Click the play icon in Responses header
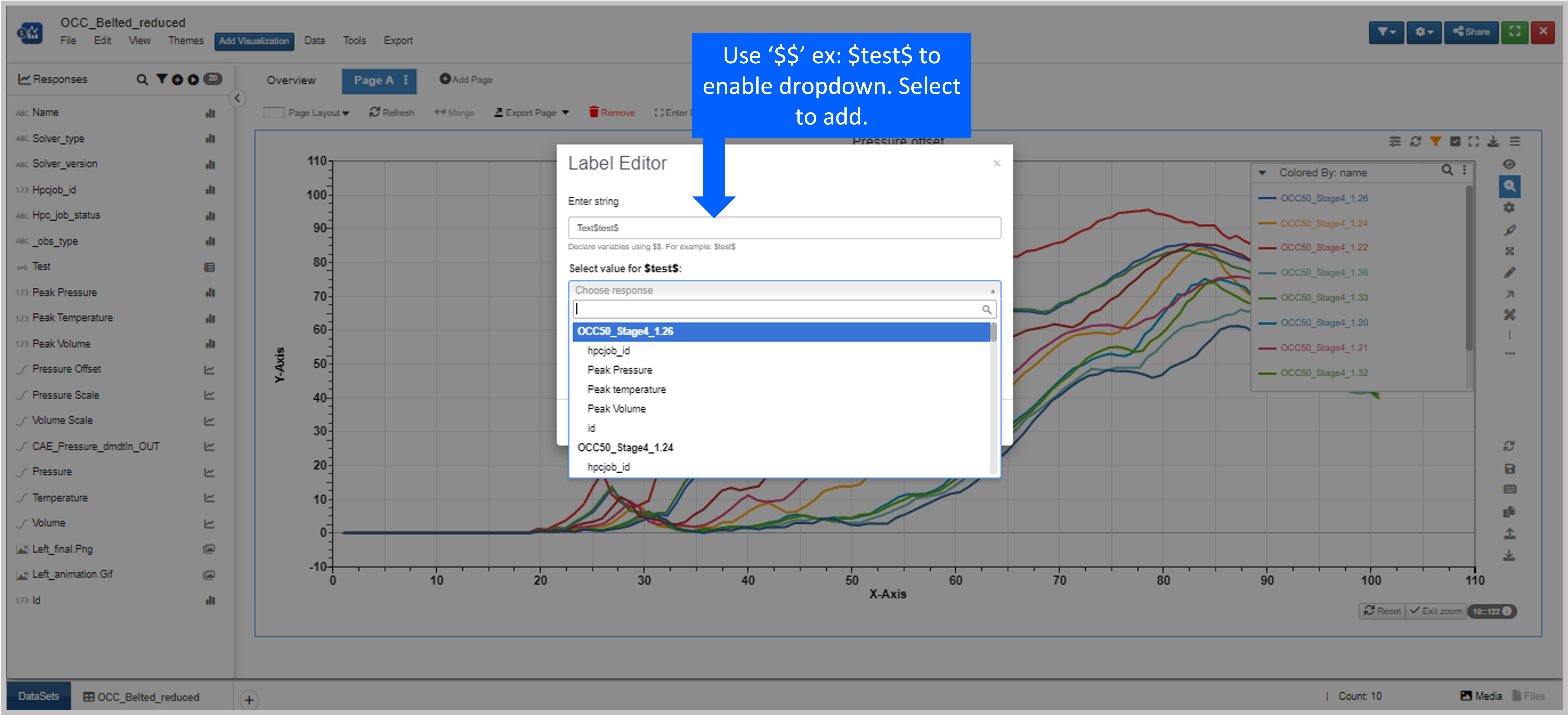The image size is (1568, 715). pyautogui.click(x=193, y=80)
